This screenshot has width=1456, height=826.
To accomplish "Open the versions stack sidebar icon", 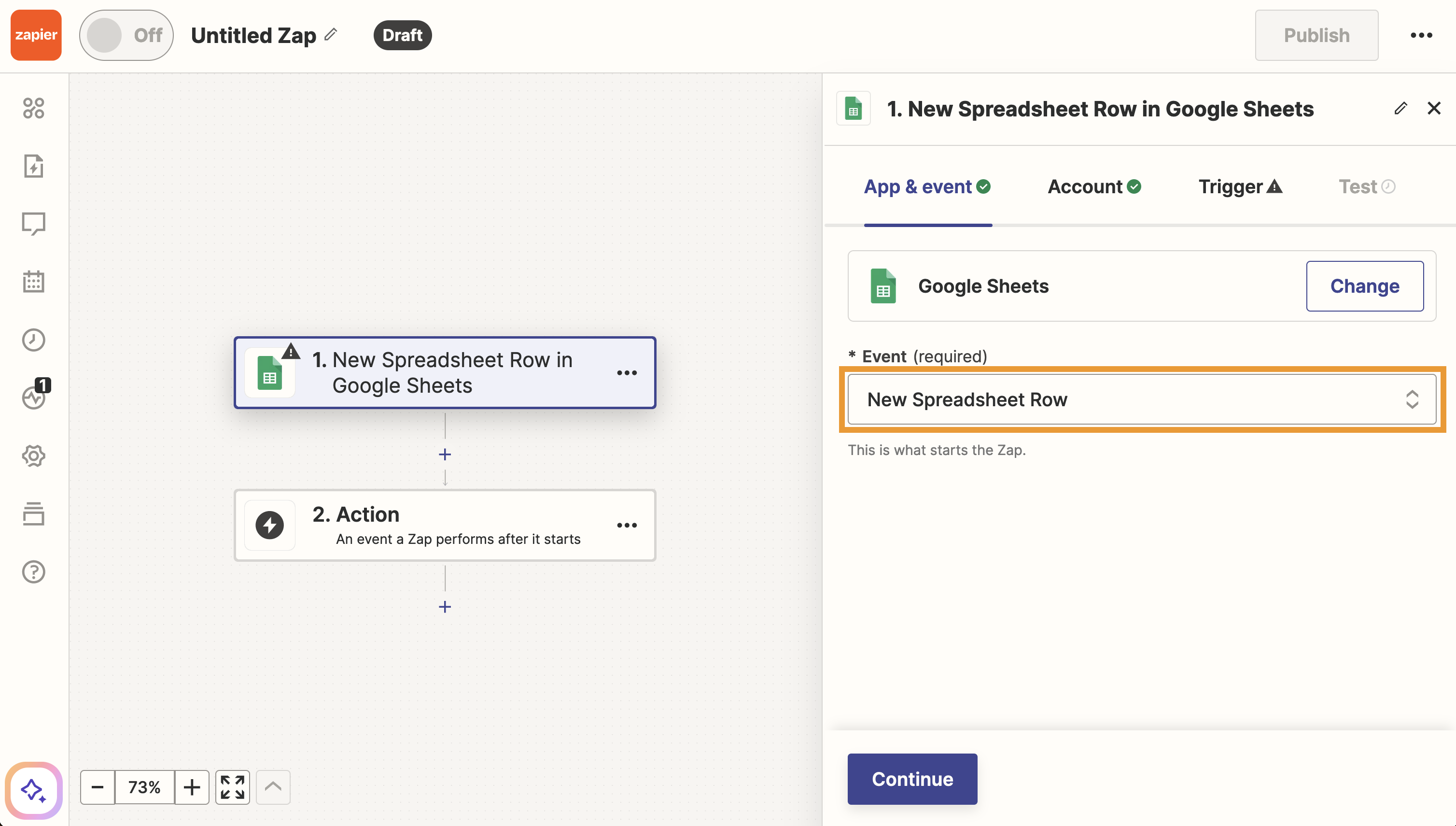I will coord(33,513).
